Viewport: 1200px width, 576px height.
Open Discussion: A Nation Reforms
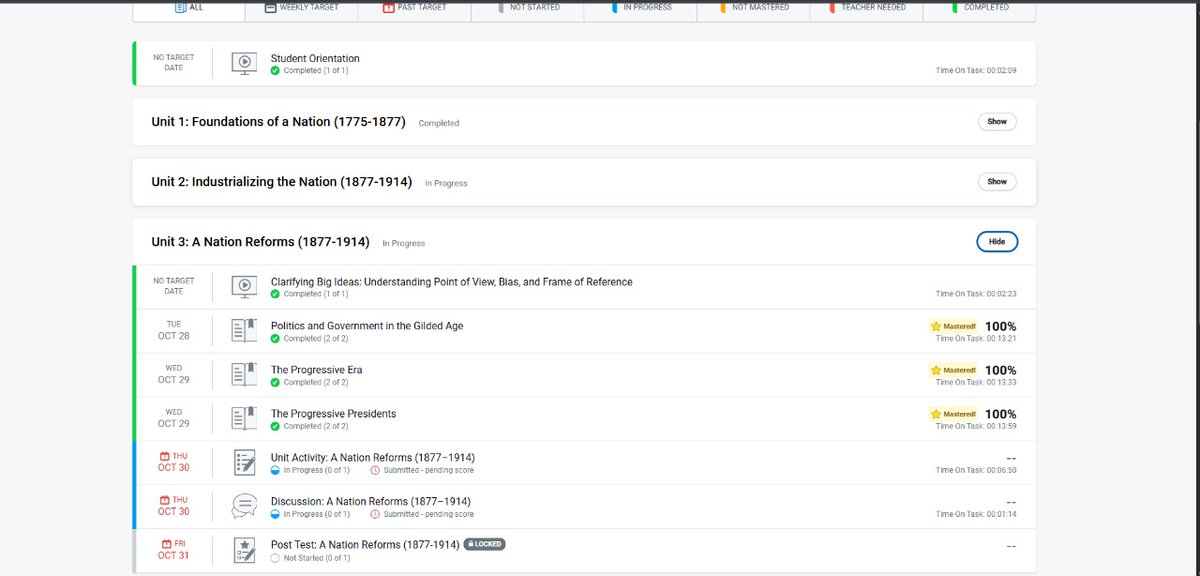click(x=371, y=501)
